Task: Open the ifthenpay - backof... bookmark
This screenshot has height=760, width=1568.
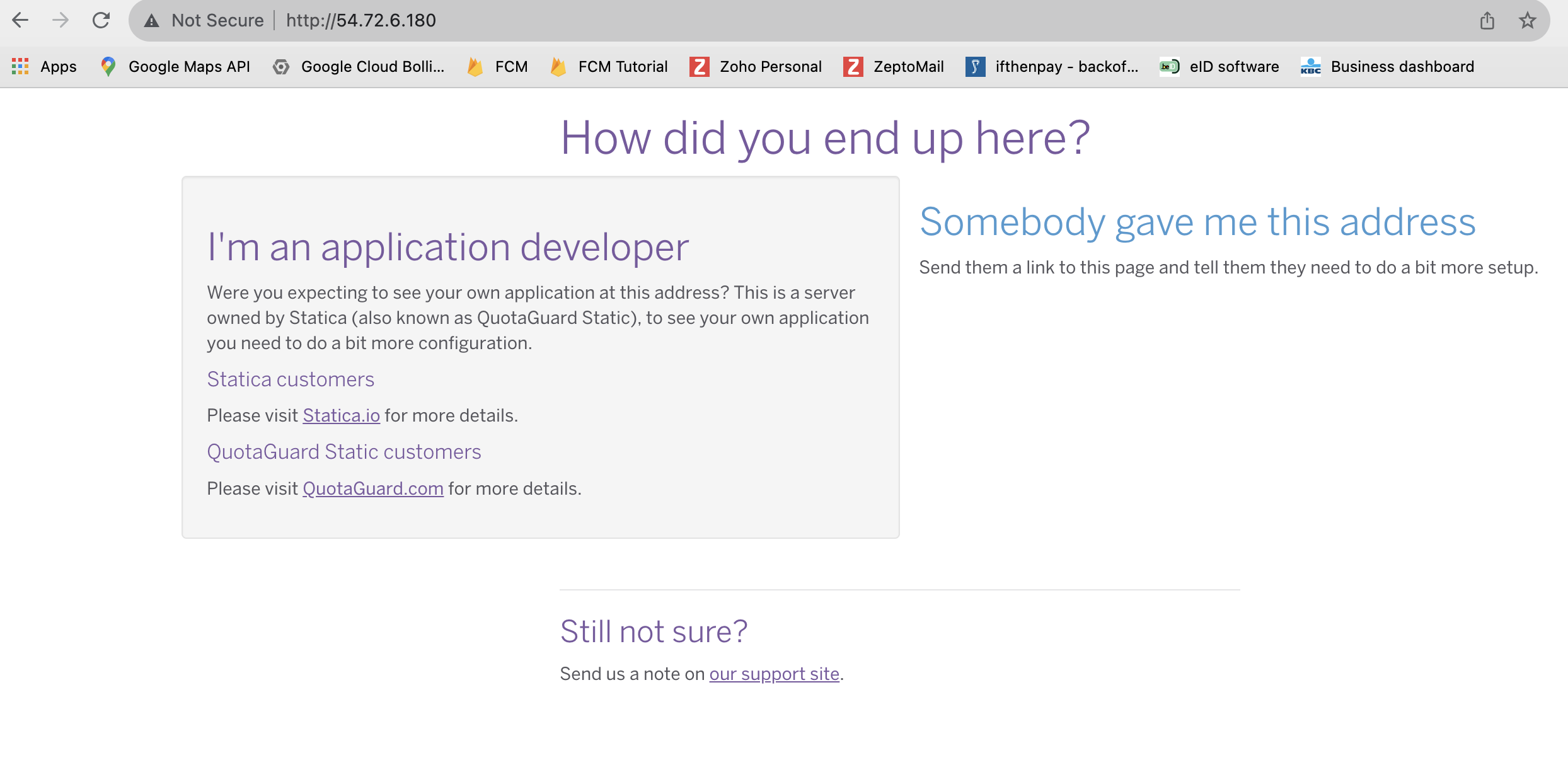Action: (1052, 66)
